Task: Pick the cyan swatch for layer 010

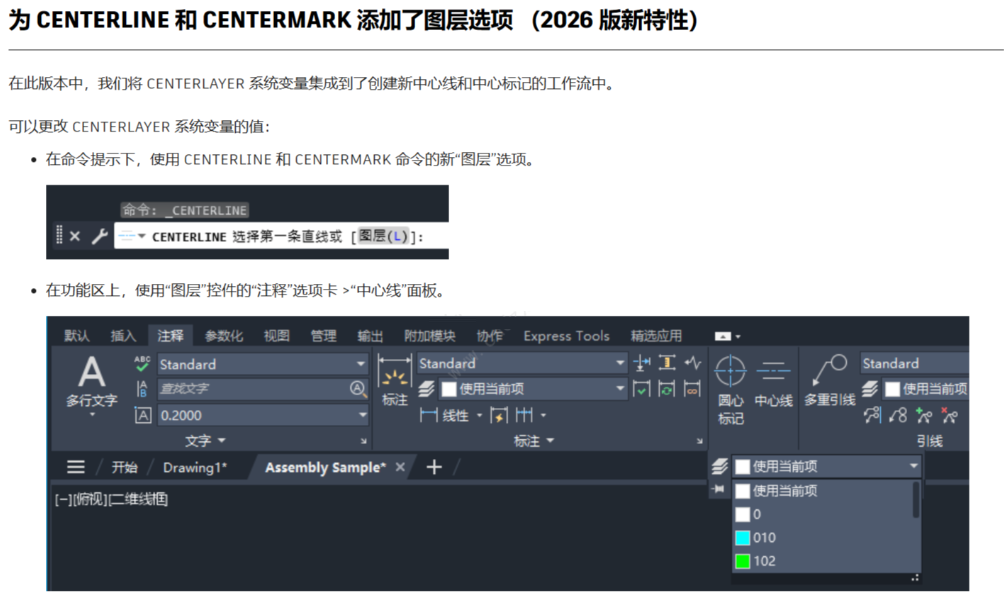Action: (743, 537)
